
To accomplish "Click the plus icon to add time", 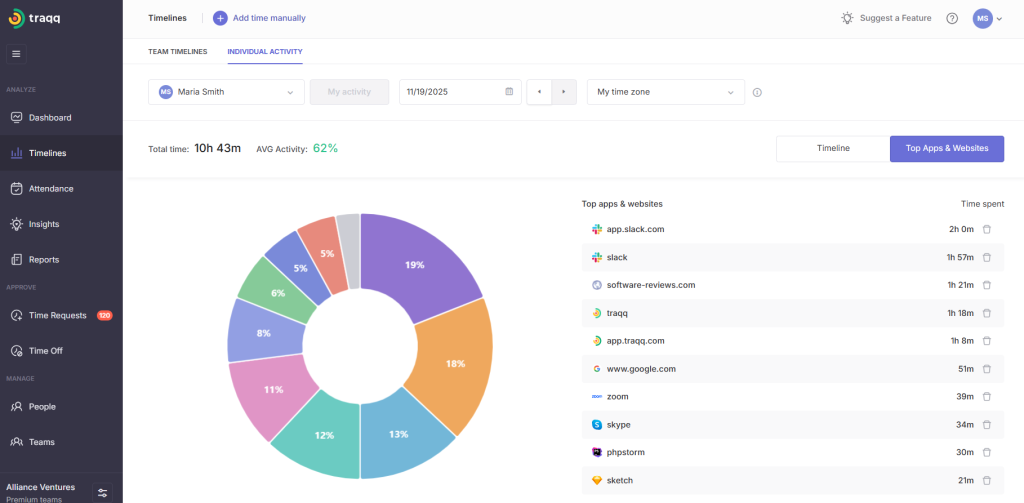I will click(220, 18).
